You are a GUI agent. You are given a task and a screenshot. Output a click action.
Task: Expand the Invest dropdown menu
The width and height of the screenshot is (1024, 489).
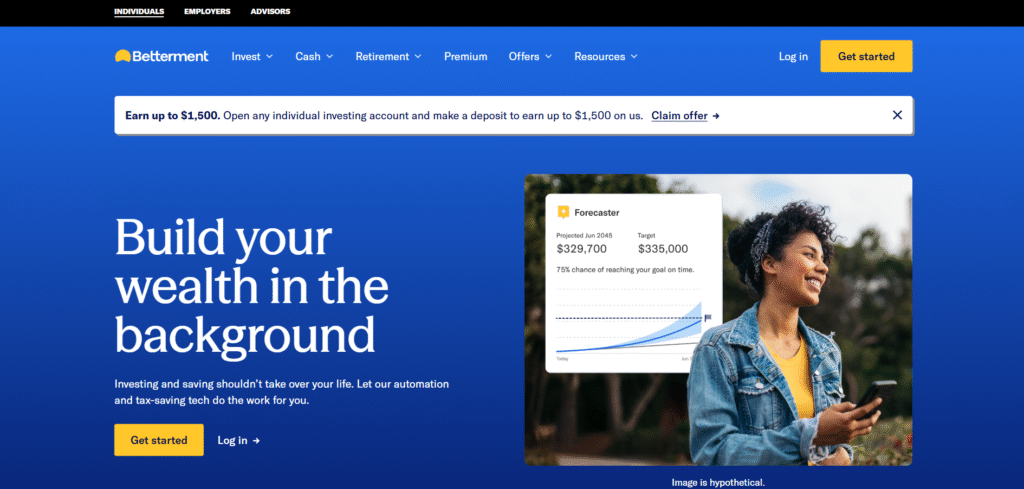point(252,56)
